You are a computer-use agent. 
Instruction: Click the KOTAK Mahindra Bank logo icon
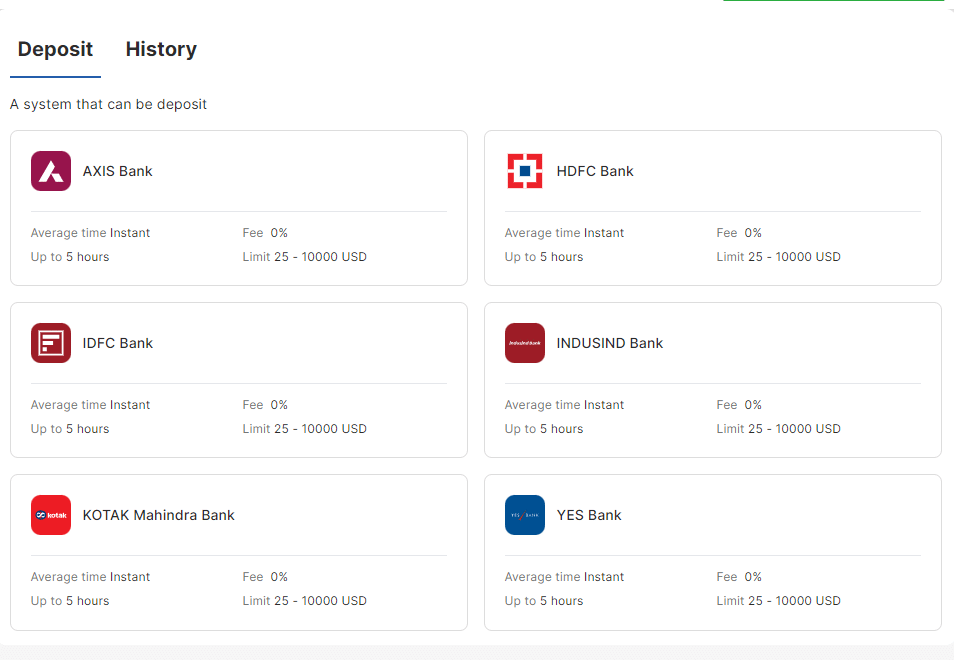[x=51, y=515]
